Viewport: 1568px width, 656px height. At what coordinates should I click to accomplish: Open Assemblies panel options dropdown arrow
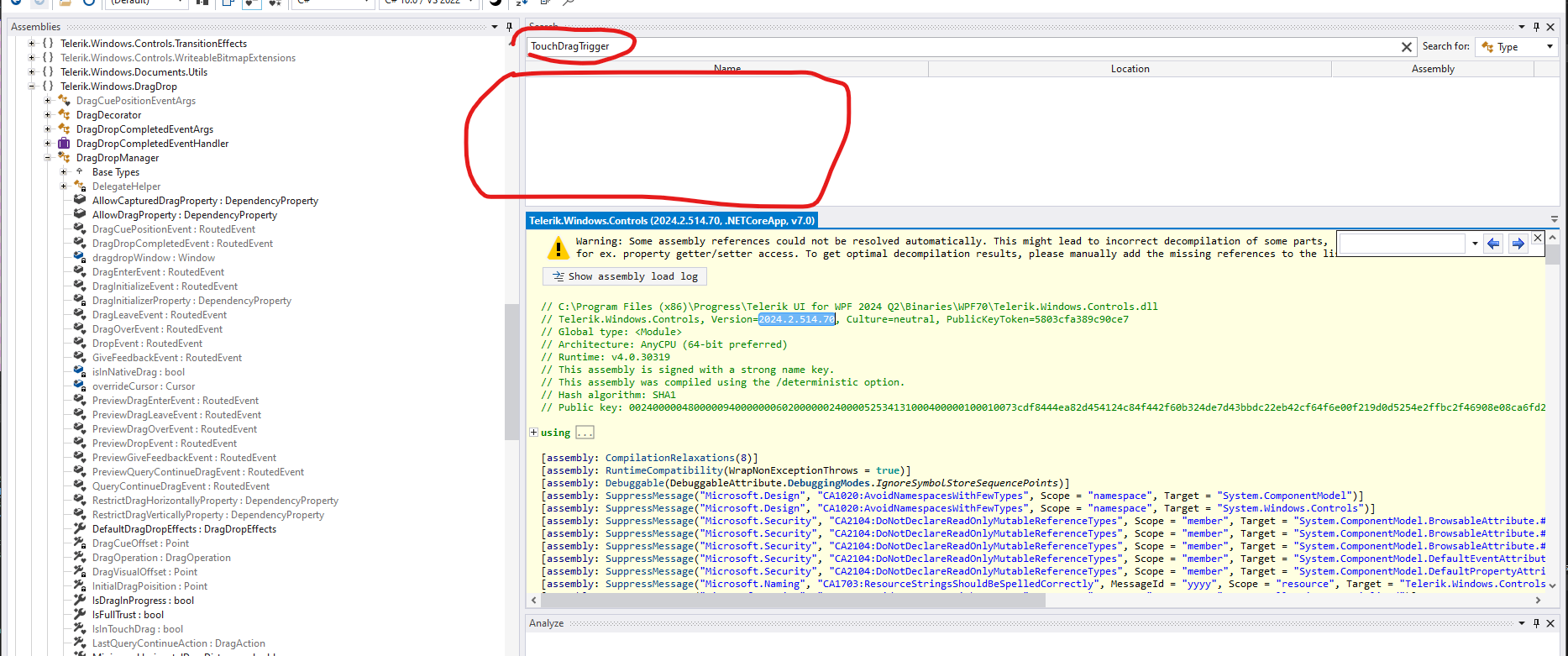(x=495, y=27)
